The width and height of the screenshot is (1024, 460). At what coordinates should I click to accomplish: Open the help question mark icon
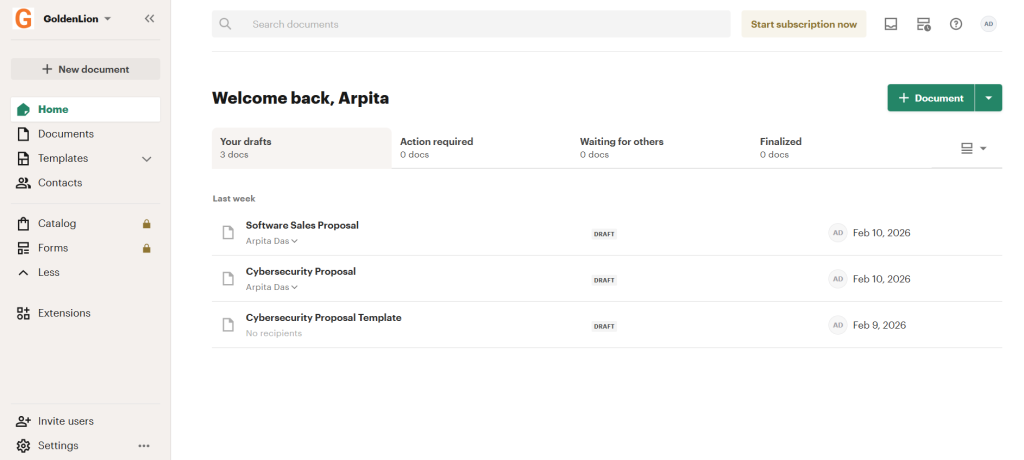[x=956, y=24]
